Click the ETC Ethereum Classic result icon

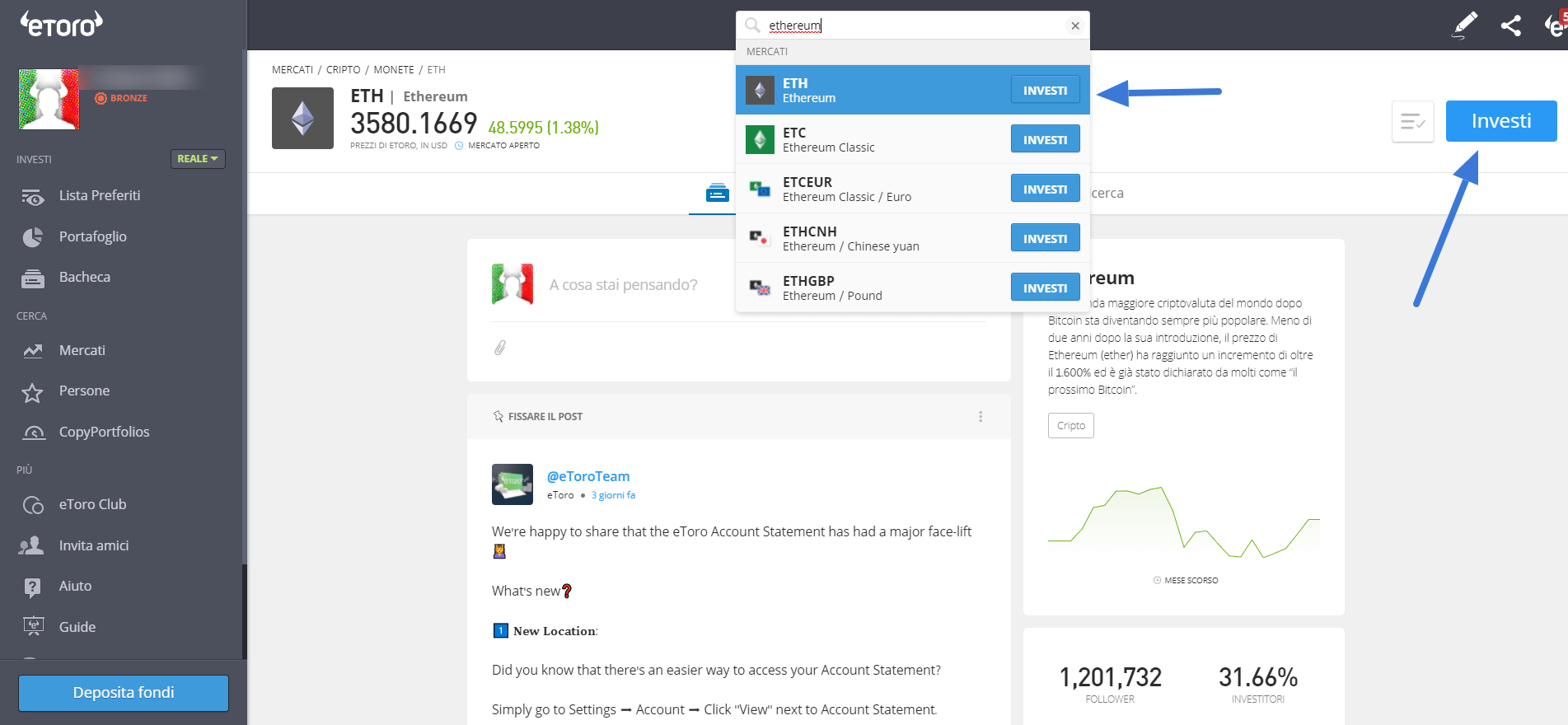[760, 140]
